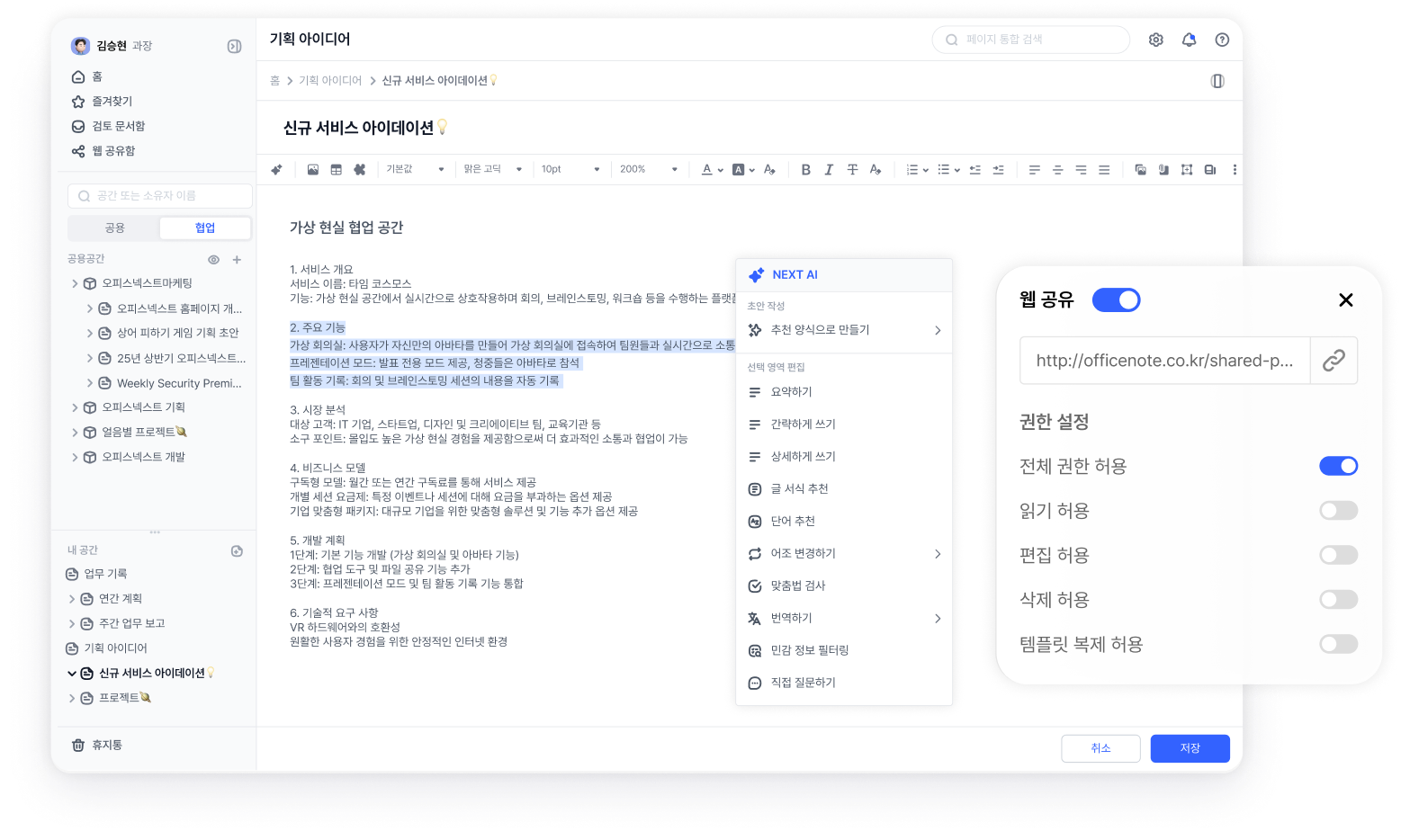
Task: Click the strikethrough icon in the toolbar
Action: pos(852,169)
